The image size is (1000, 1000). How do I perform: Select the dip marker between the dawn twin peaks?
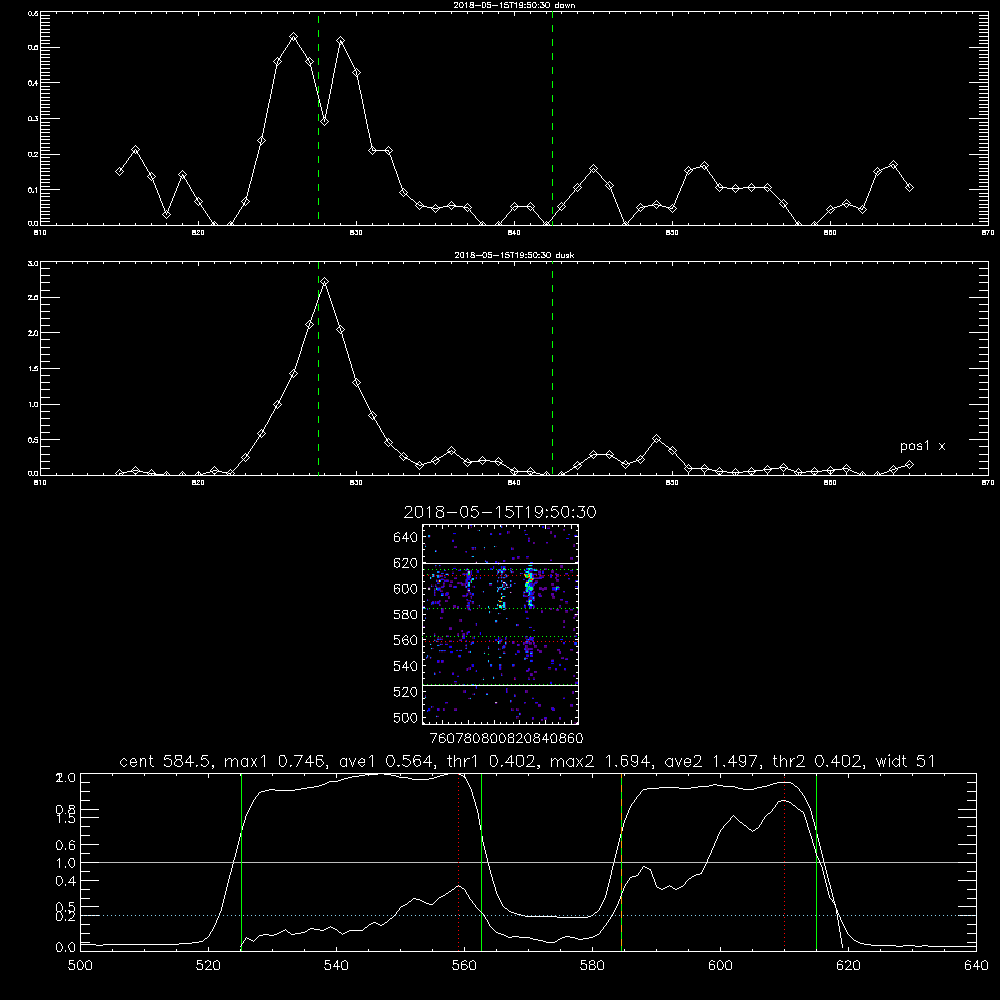coord(325,121)
